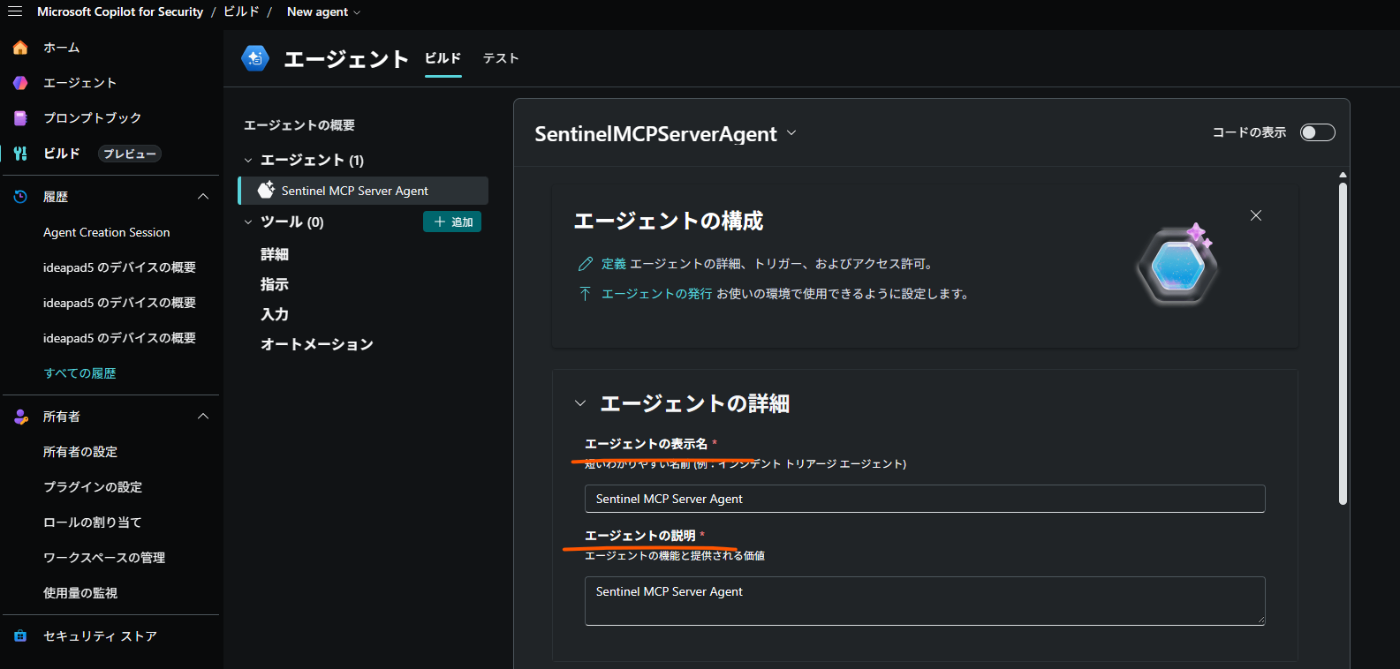
Task: Switch to the テスト tab
Action: point(501,59)
